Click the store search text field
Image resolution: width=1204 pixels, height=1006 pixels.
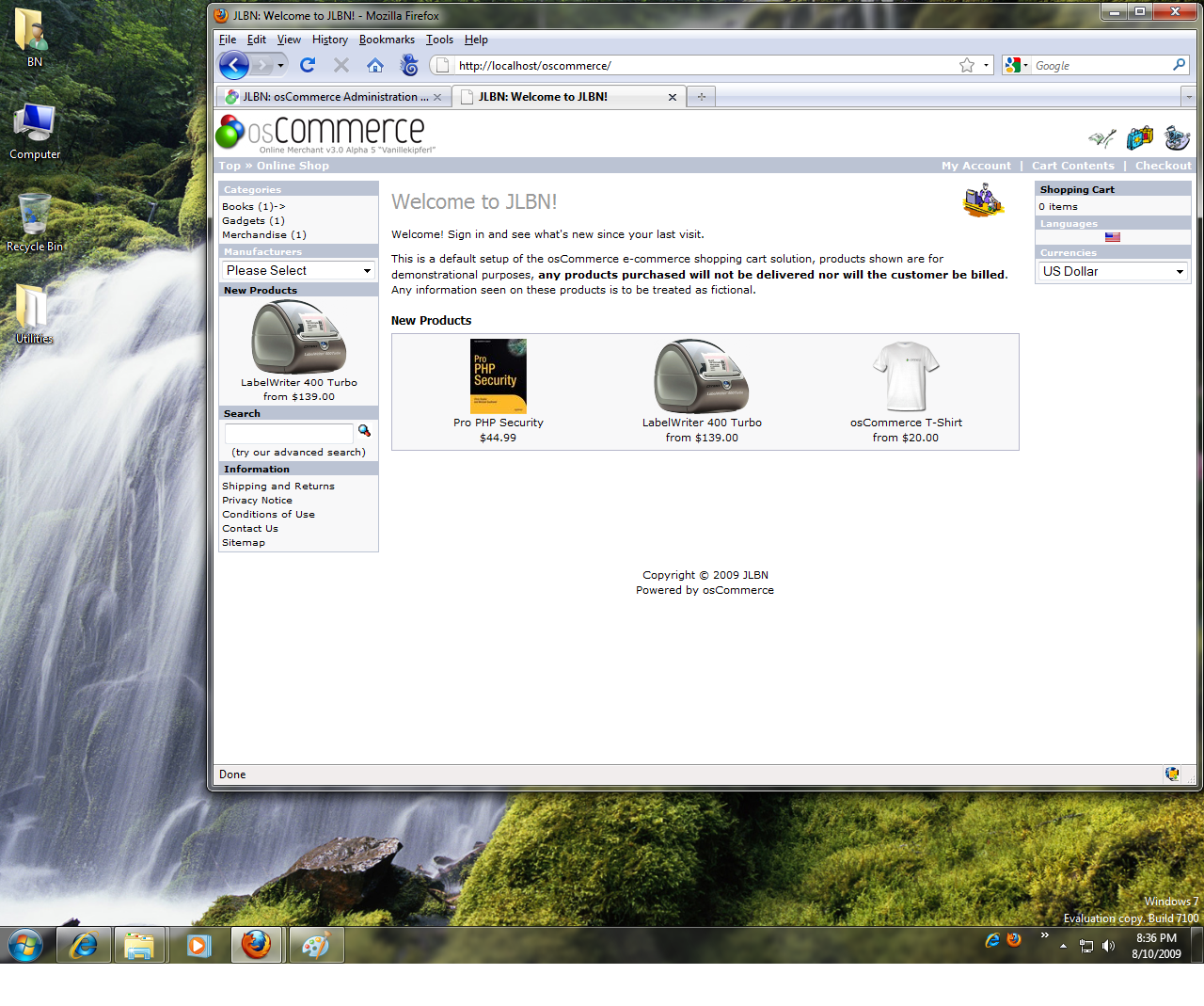(289, 432)
